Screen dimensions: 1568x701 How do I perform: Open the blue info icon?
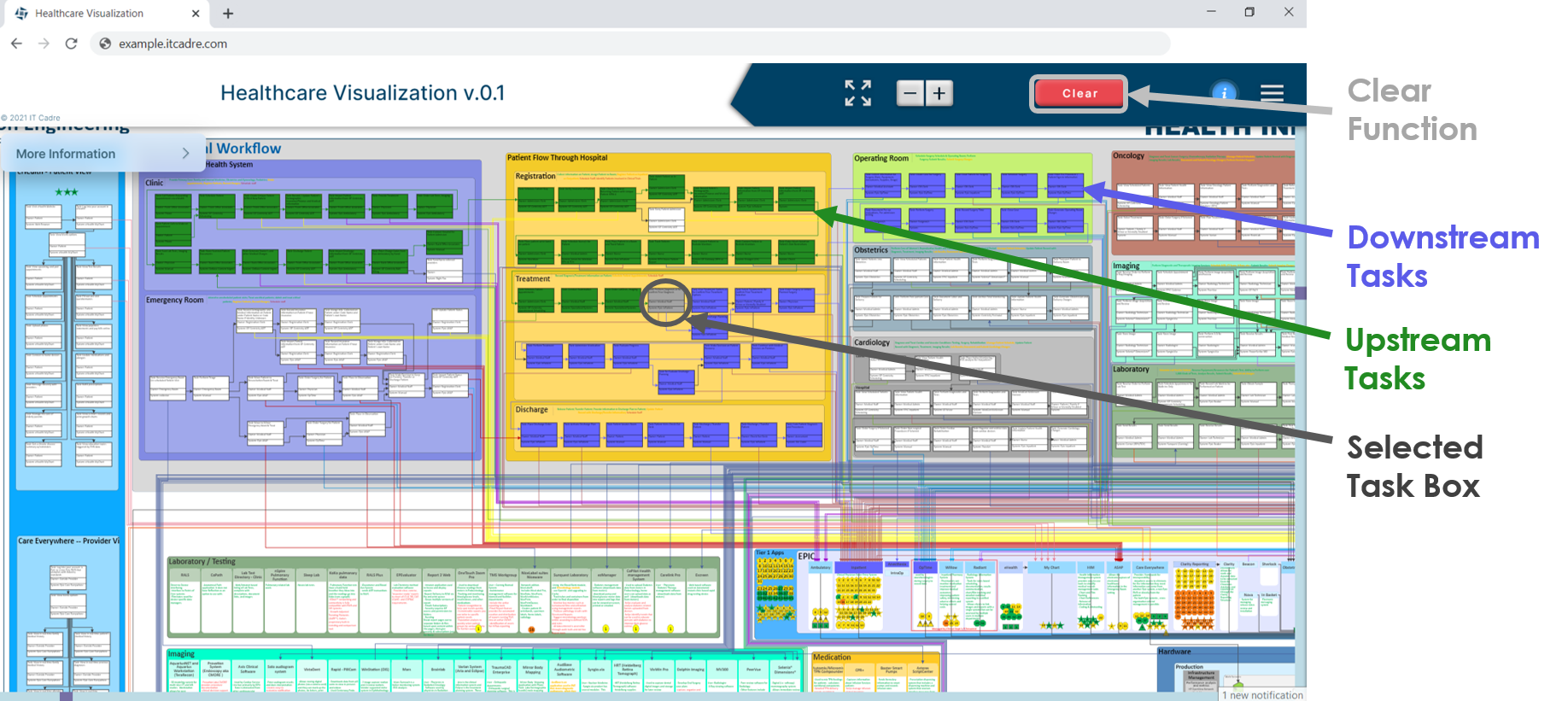(1224, 92)
